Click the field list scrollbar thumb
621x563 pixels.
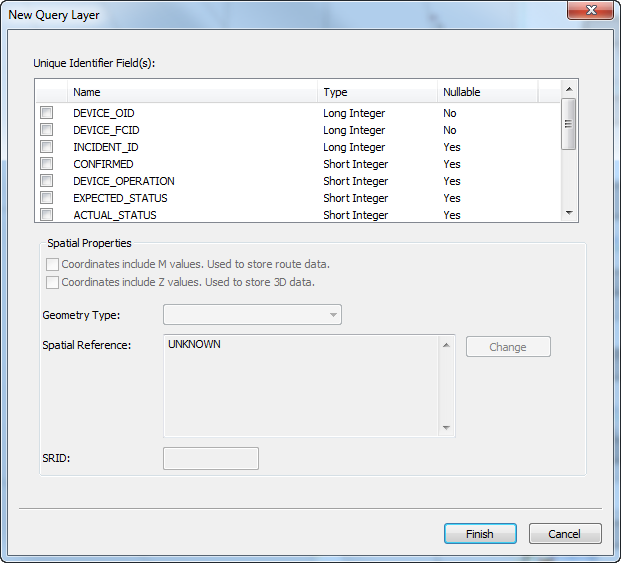point(568,125)
